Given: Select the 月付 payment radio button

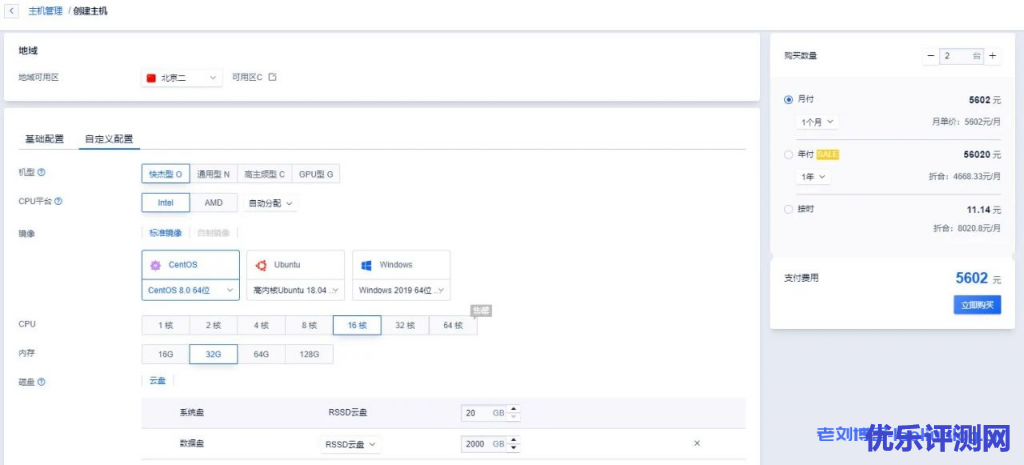Looking at the screenshot, I should pyautogui.click(x=789, y=100).
